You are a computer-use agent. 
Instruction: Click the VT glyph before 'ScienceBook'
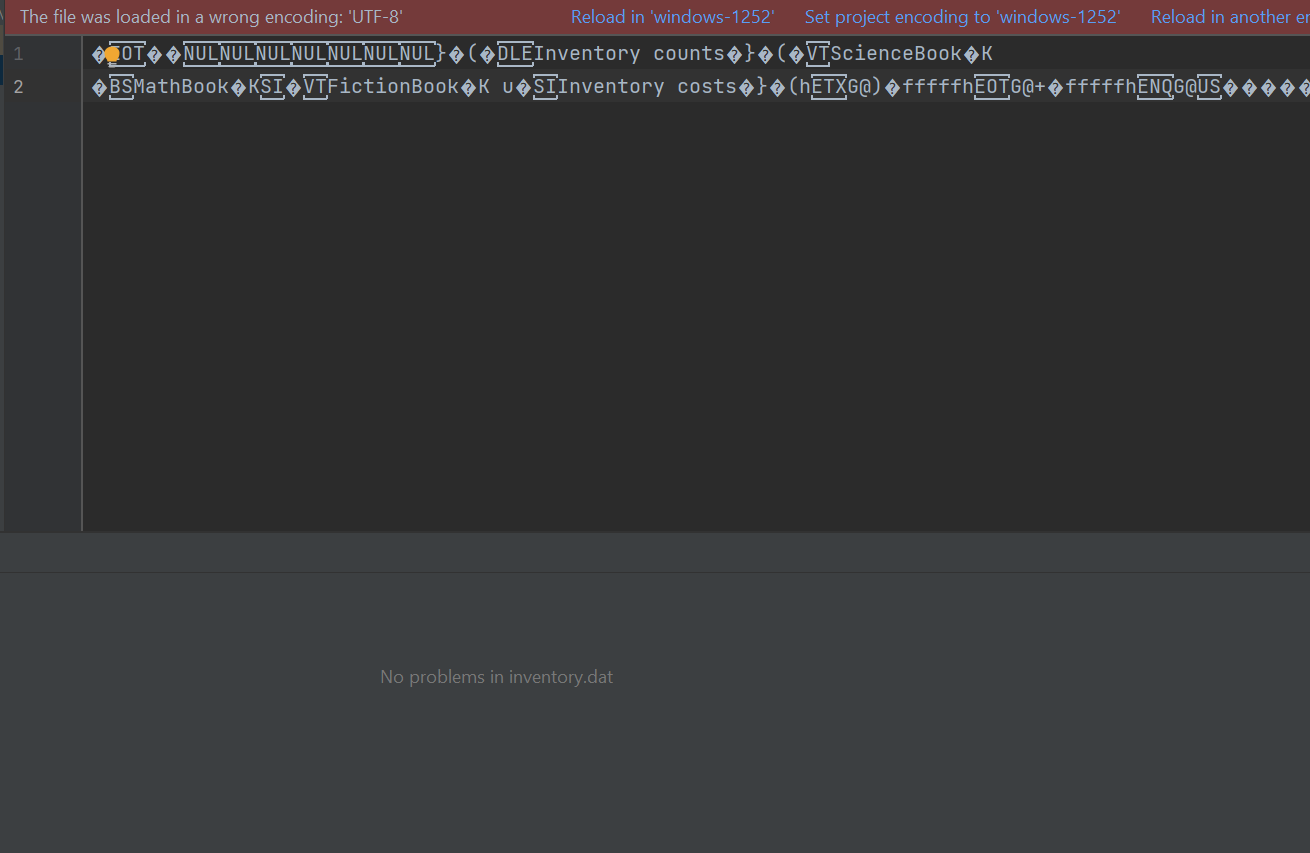coord(817,53)
